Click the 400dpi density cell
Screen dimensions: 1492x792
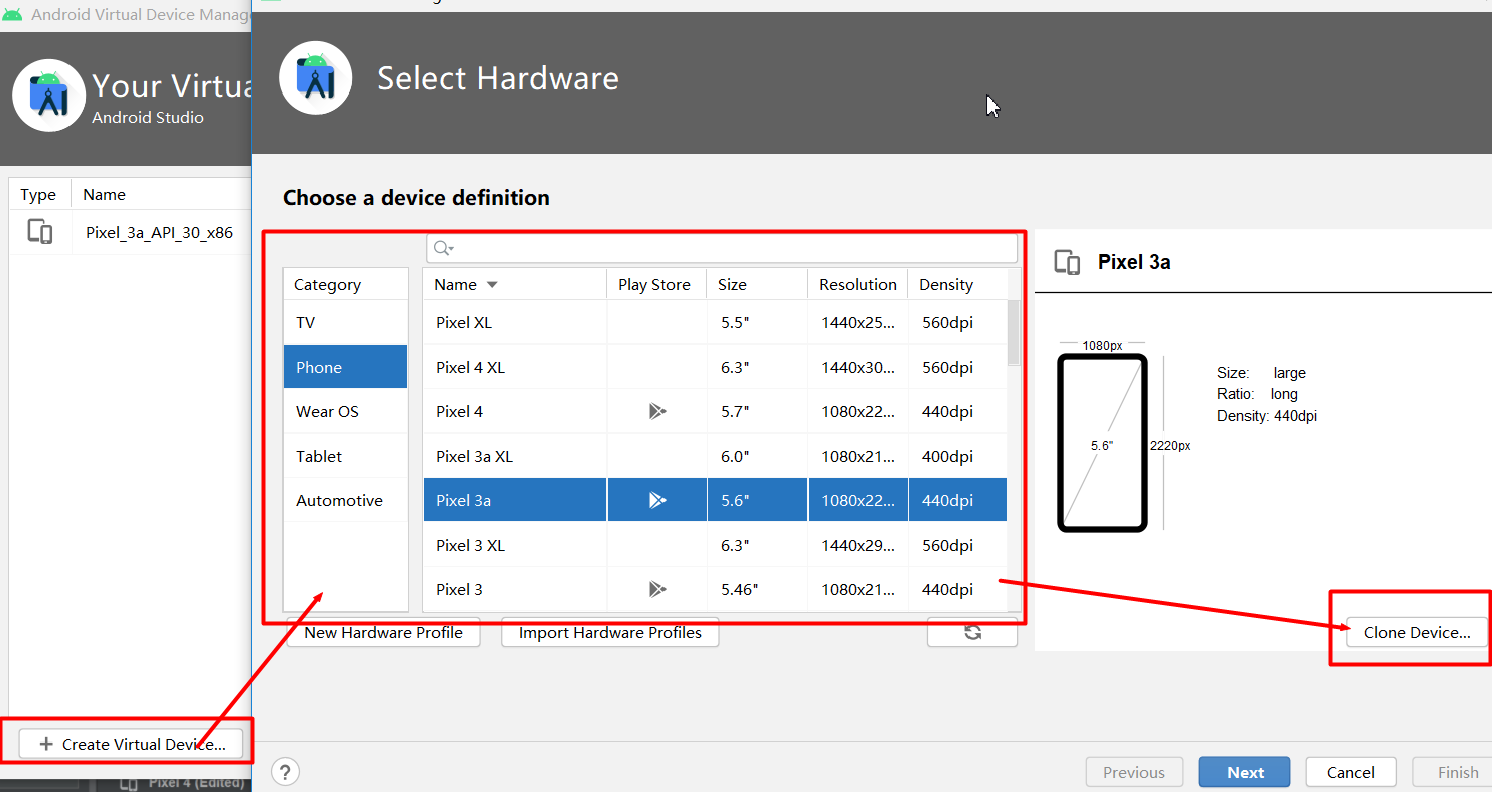pos(958,456)
